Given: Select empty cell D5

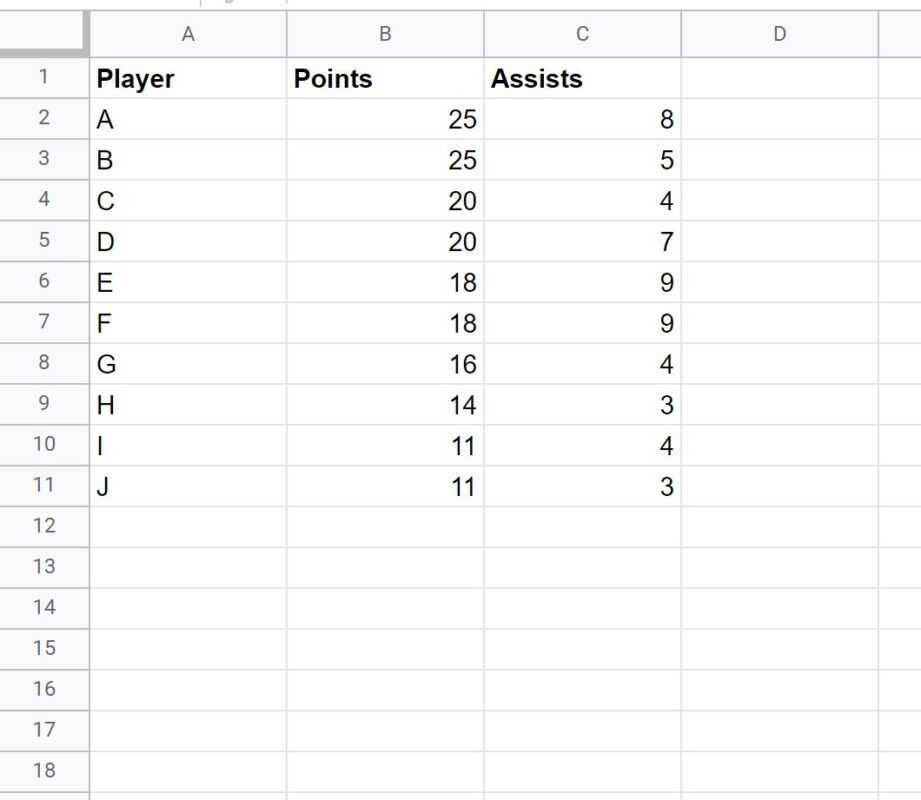Looking at the screenshot, I should (x=780, y=241).
